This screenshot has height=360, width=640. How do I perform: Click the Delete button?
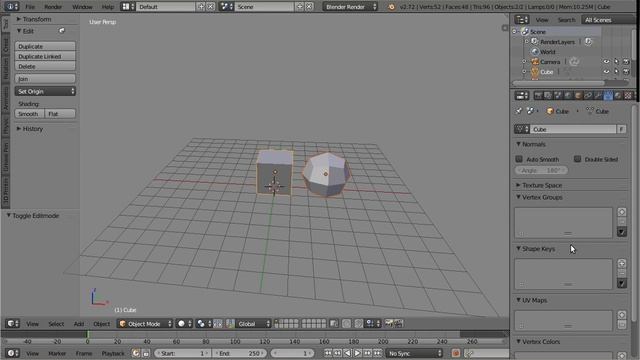[x=45, y=66]
